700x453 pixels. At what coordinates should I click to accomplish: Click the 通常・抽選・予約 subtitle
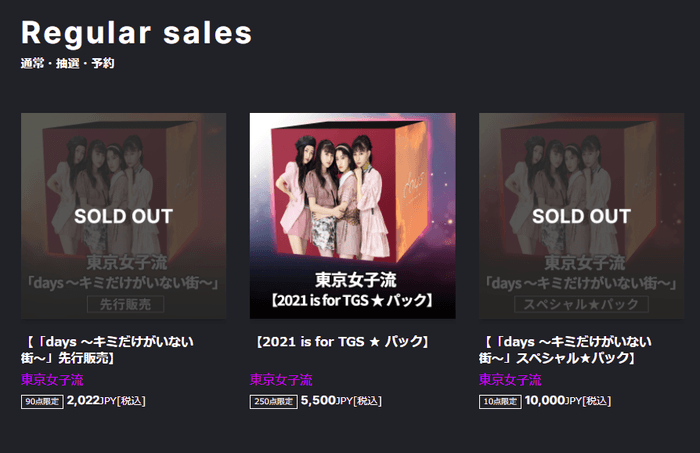coord(67,64)
